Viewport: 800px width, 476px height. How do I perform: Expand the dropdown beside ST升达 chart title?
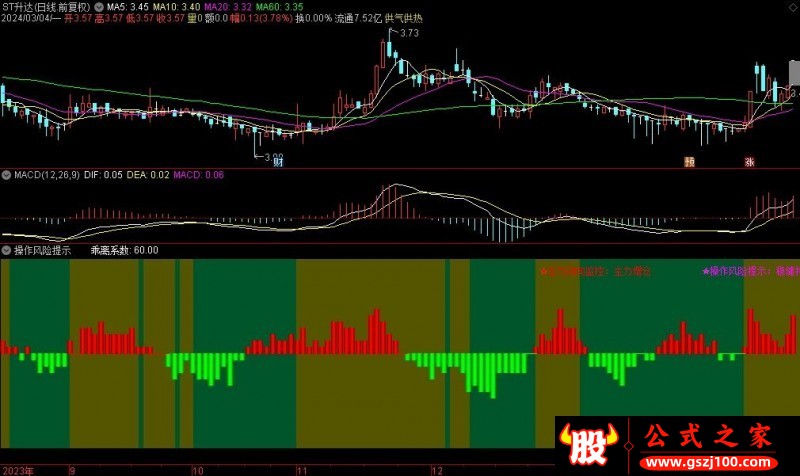pos(98,7)
